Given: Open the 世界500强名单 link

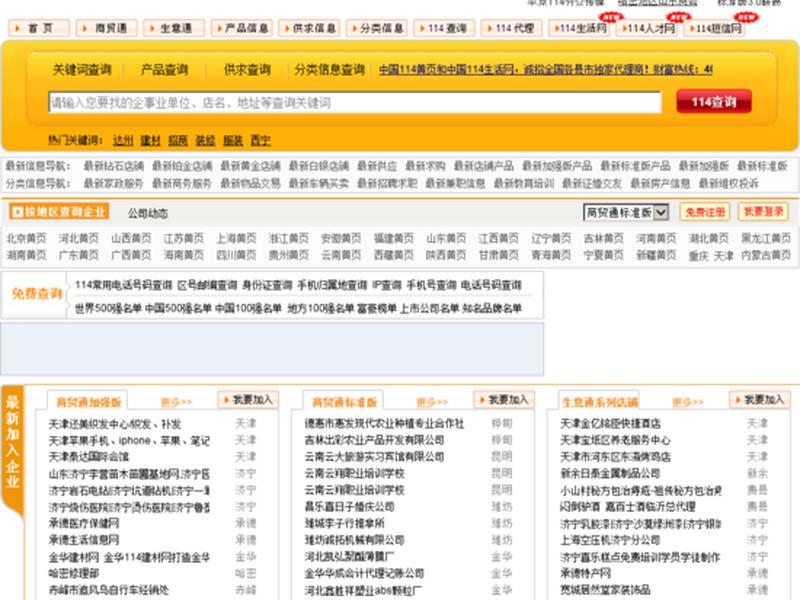Looking at the screenshot, I should pyautogui.click(x=108, y=308).
